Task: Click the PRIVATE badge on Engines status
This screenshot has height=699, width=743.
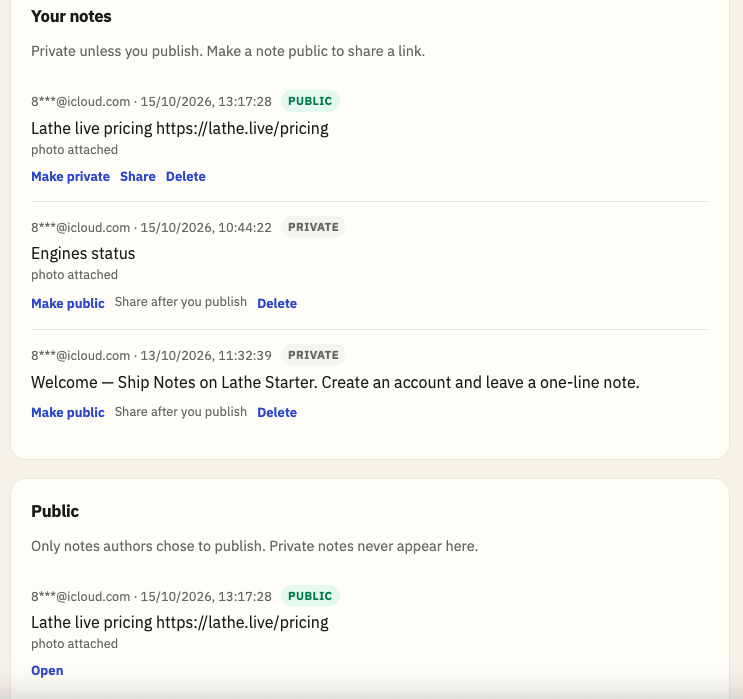Action: [x=313, y=227]
